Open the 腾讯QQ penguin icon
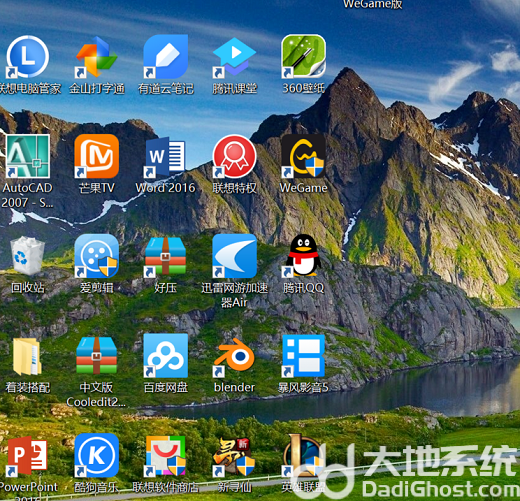The height and width of the screenshot is (501, 520). coord(303,256)
